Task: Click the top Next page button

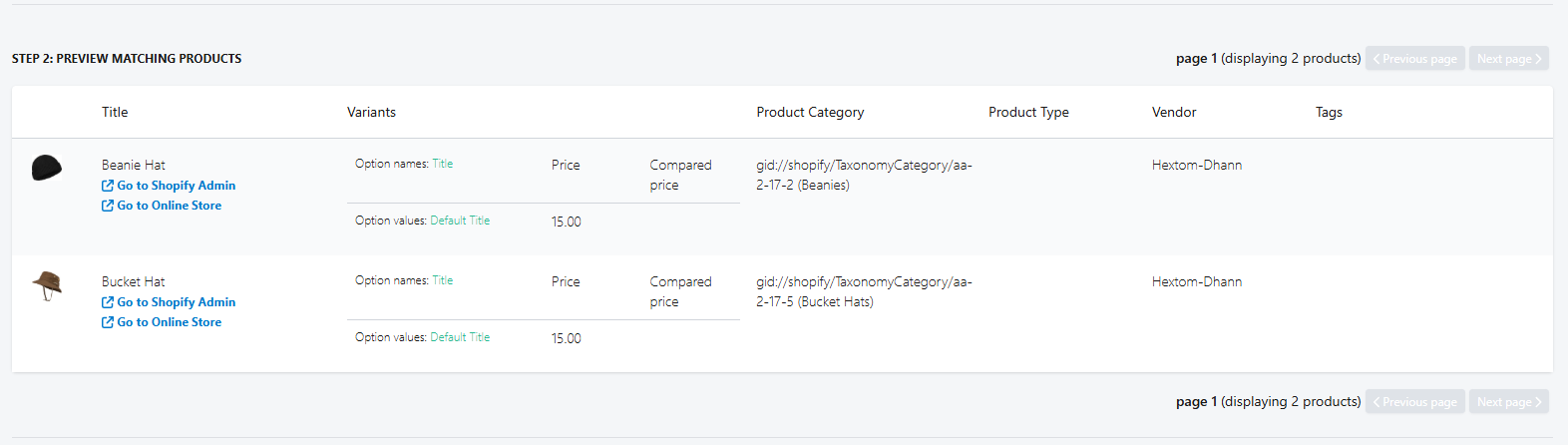Action: pos(1508,59)
